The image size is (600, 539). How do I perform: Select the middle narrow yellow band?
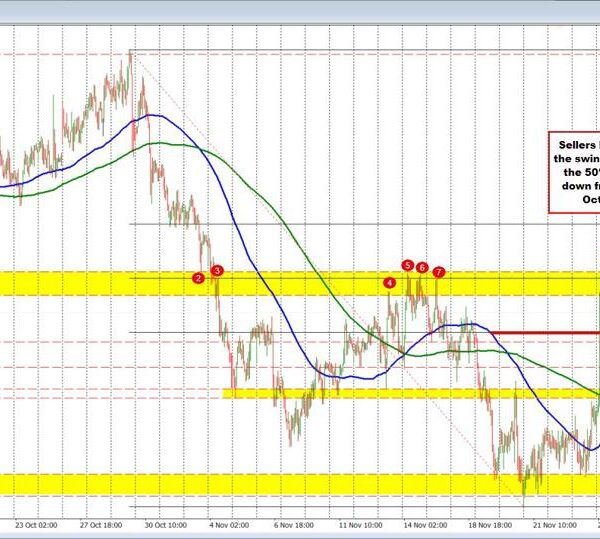400,393
